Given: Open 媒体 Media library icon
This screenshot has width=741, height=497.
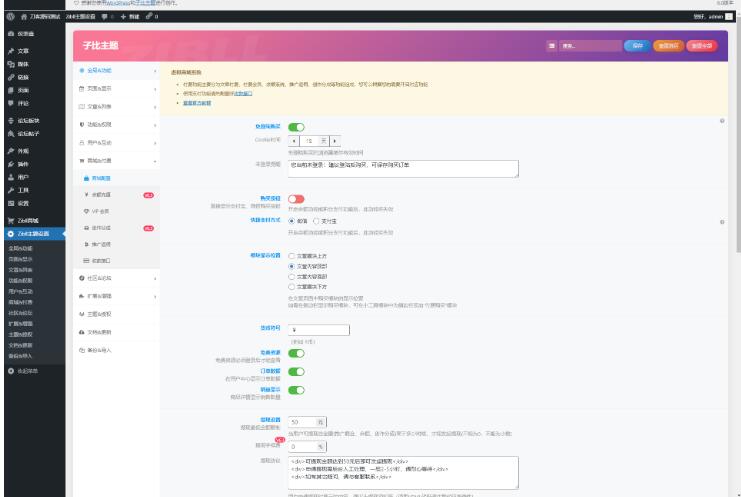Looking at the screenshot, I should pyautogui.click(x=10, y=64).
